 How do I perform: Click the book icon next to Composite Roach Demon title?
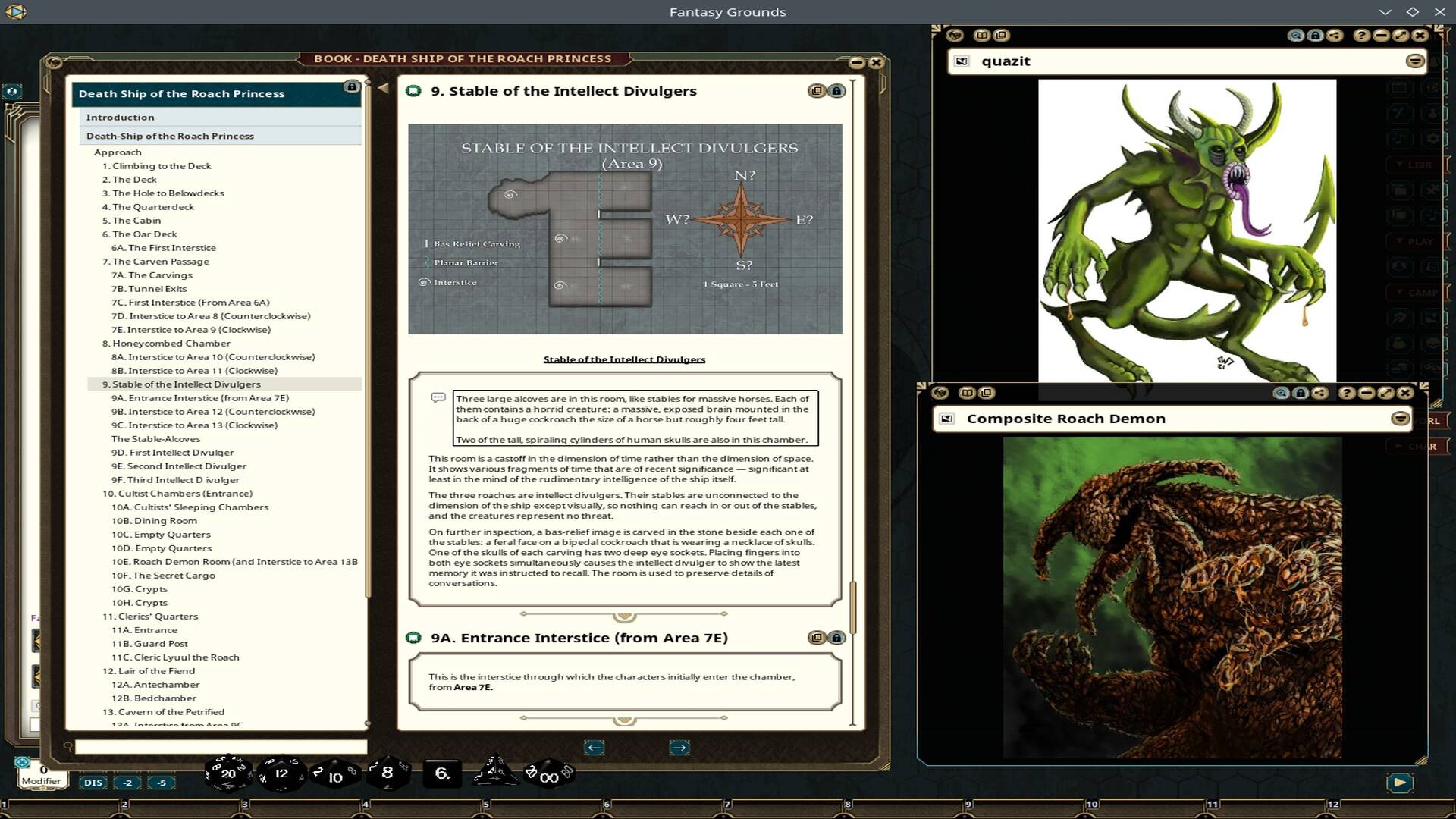tap(947, 418)
